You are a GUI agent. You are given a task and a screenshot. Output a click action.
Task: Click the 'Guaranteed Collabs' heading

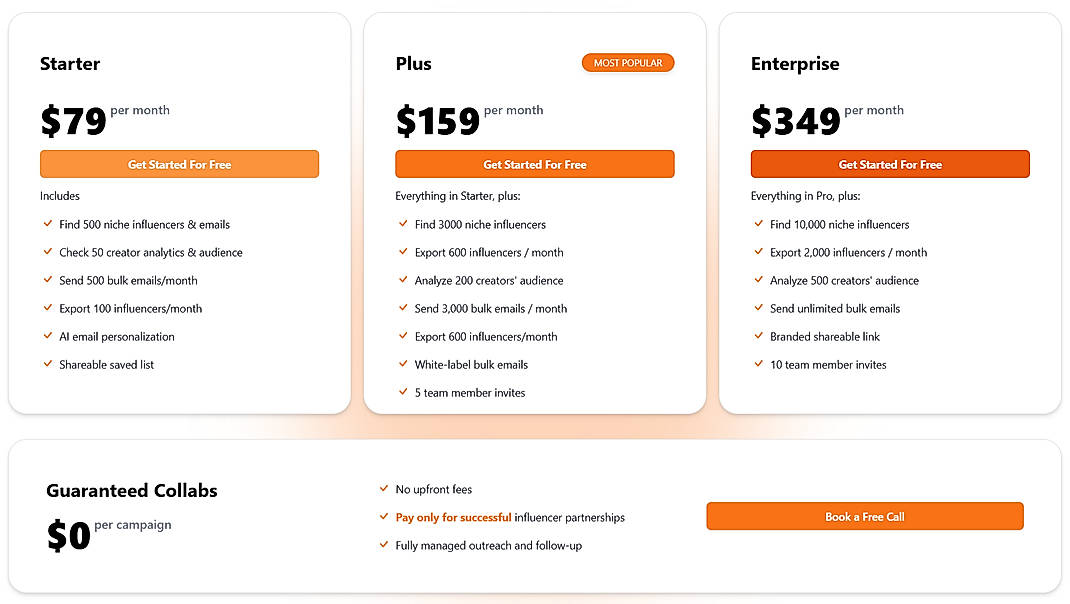pyautogui.click(x=131, y=491)
